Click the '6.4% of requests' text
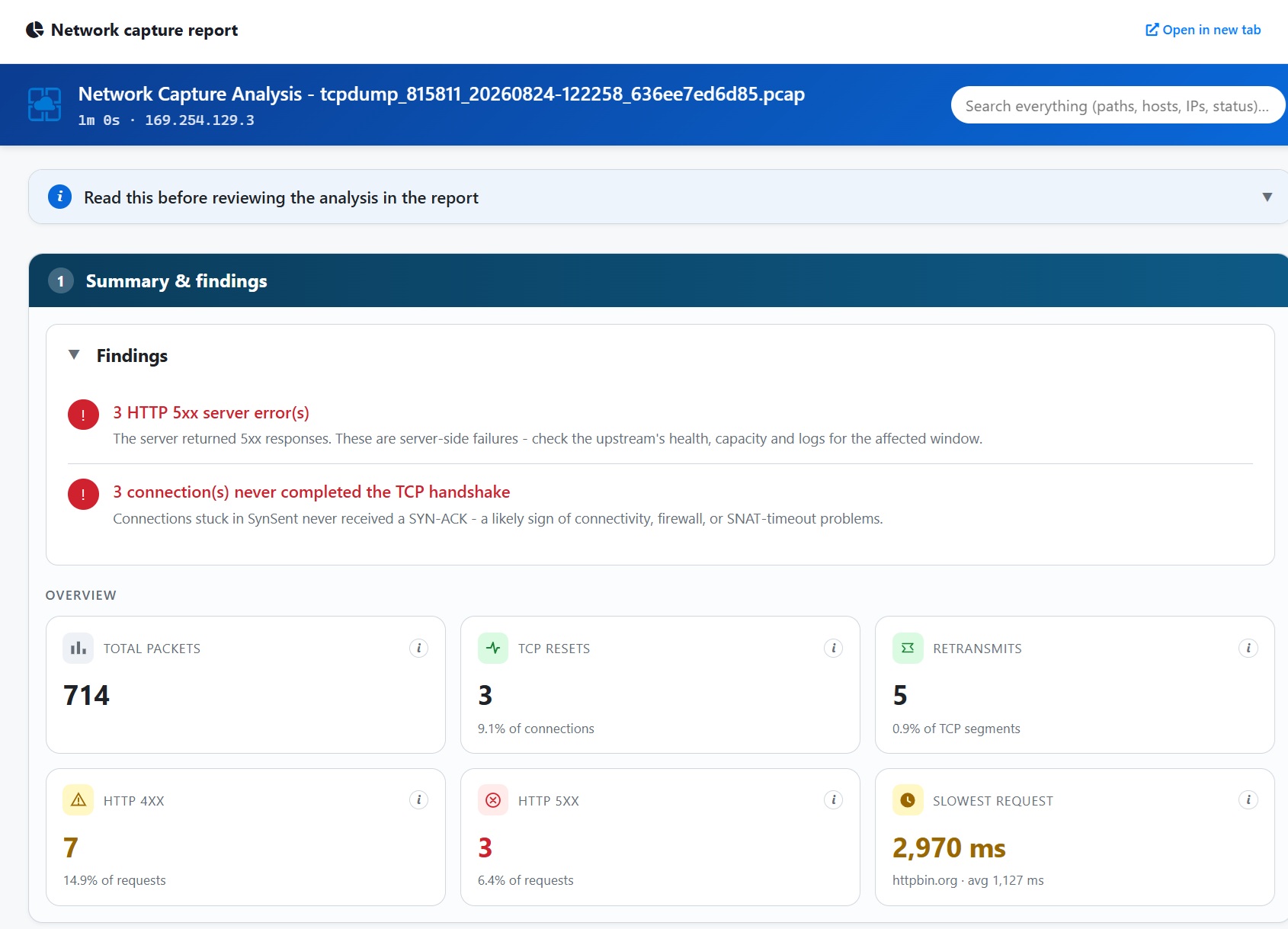Viewport: 1288px width, 929px height. (525, 880)
